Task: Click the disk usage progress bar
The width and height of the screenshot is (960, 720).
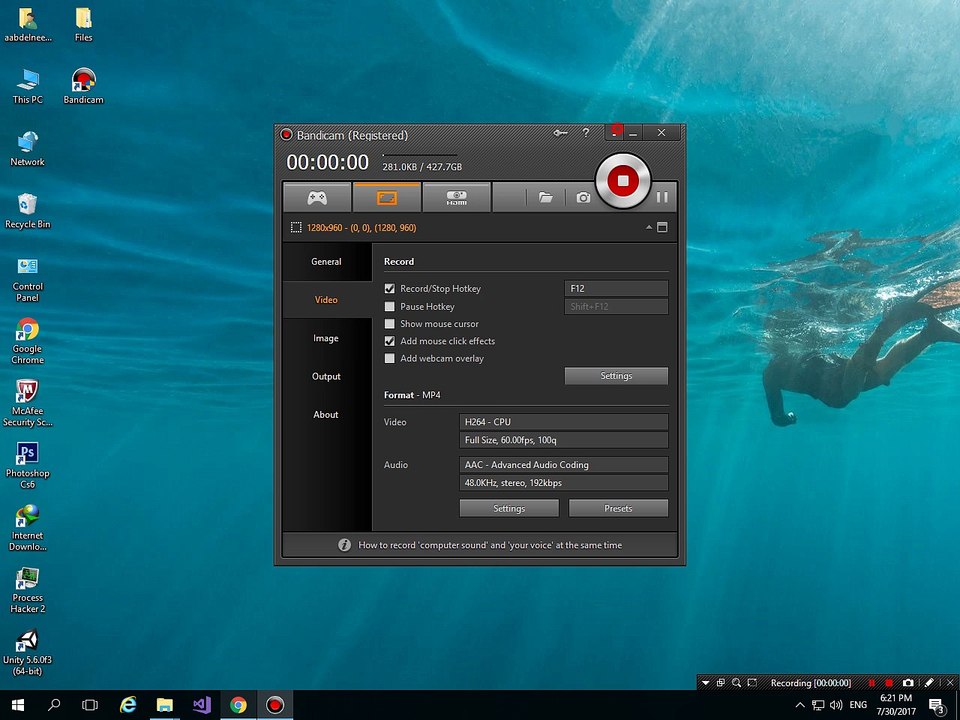Action: click(420, 155)
